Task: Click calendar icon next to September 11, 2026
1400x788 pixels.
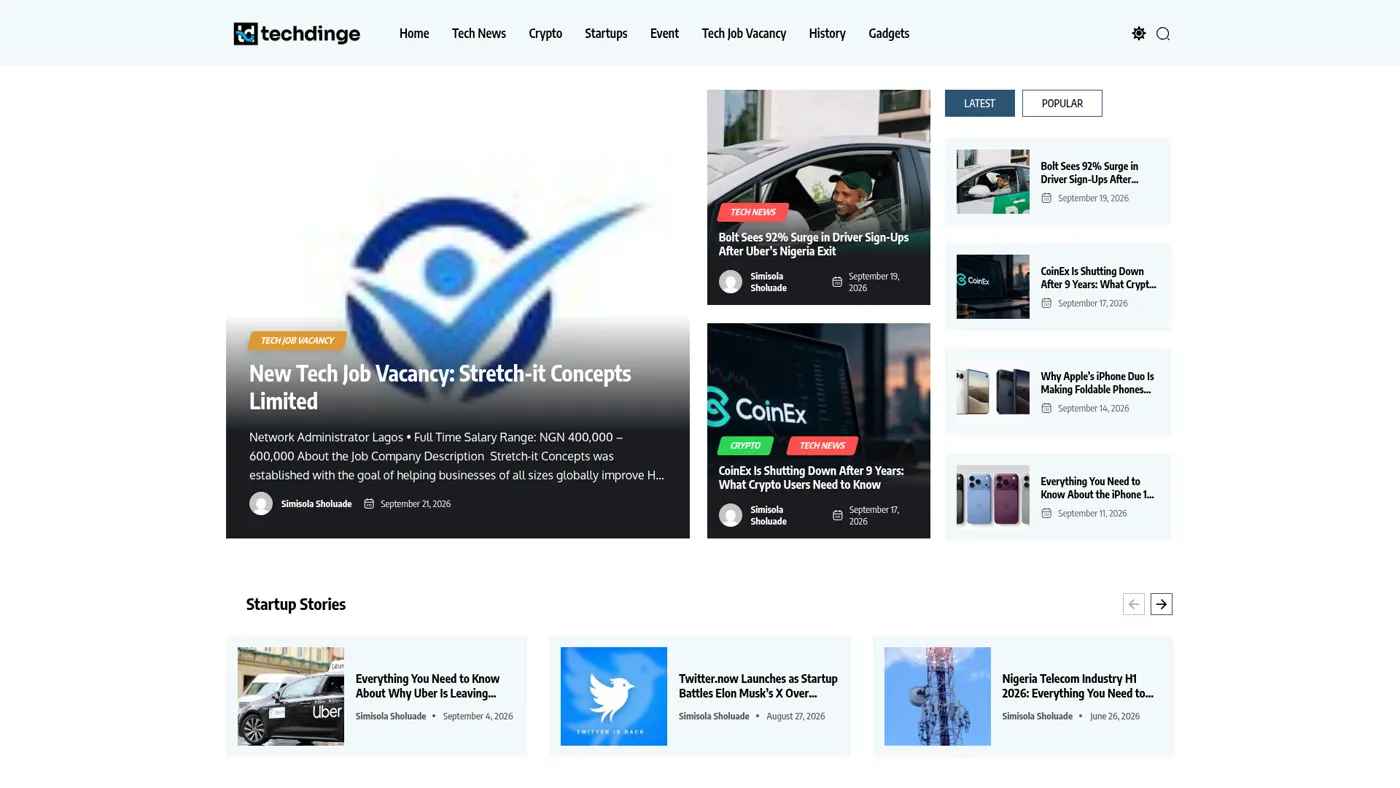Action: click(1046, 513)
